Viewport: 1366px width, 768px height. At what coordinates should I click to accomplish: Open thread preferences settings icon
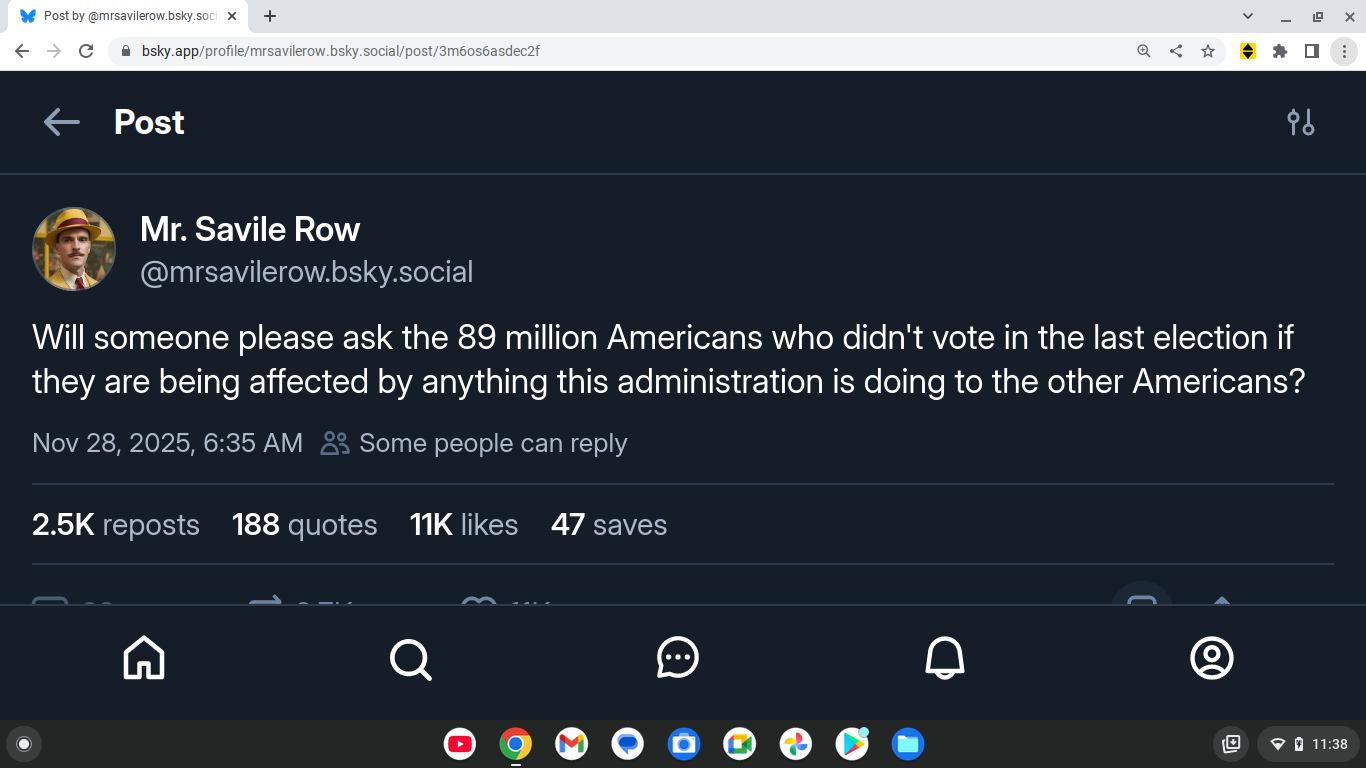pos(1300,122)
